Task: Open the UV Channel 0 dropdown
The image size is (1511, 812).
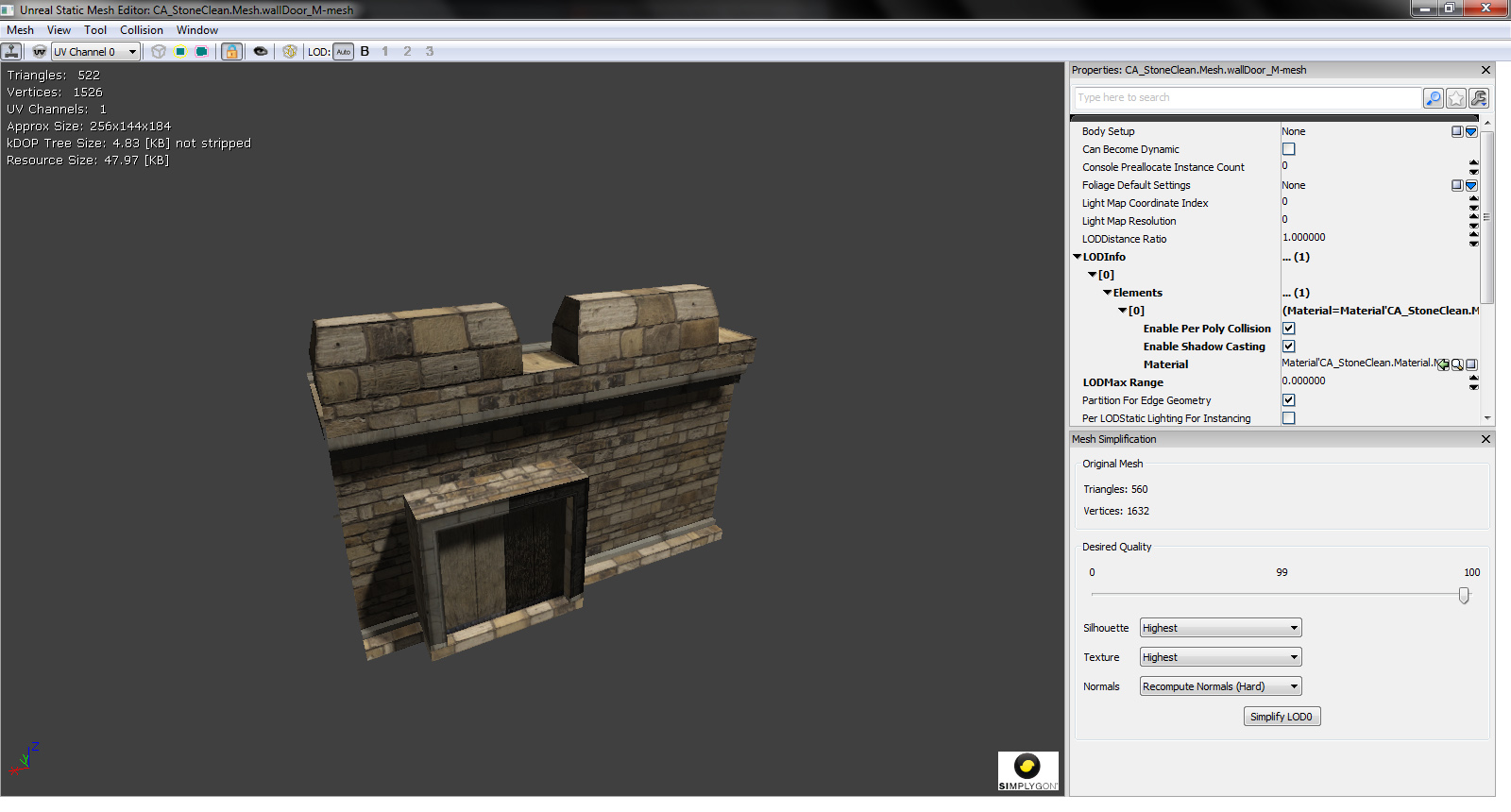Action: coord(95,52)
